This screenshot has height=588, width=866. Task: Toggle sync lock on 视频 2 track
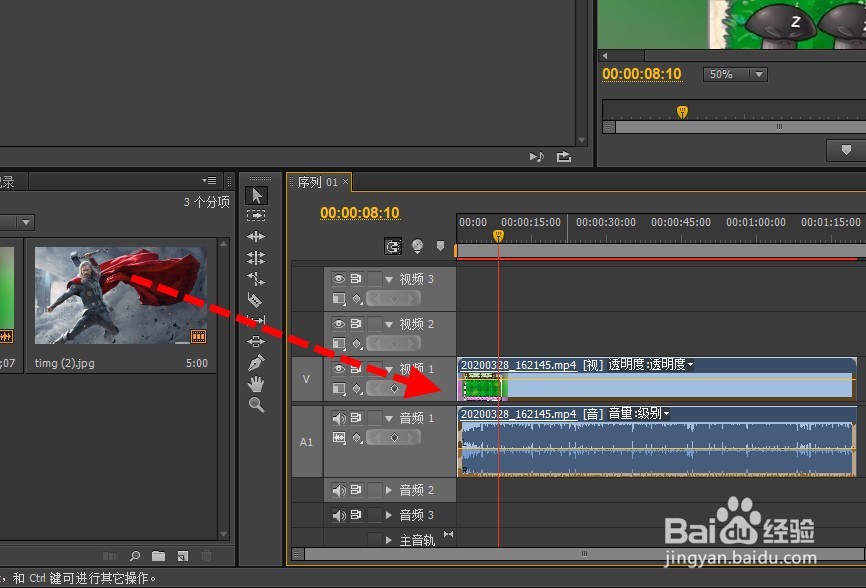(x=356, y=324)
